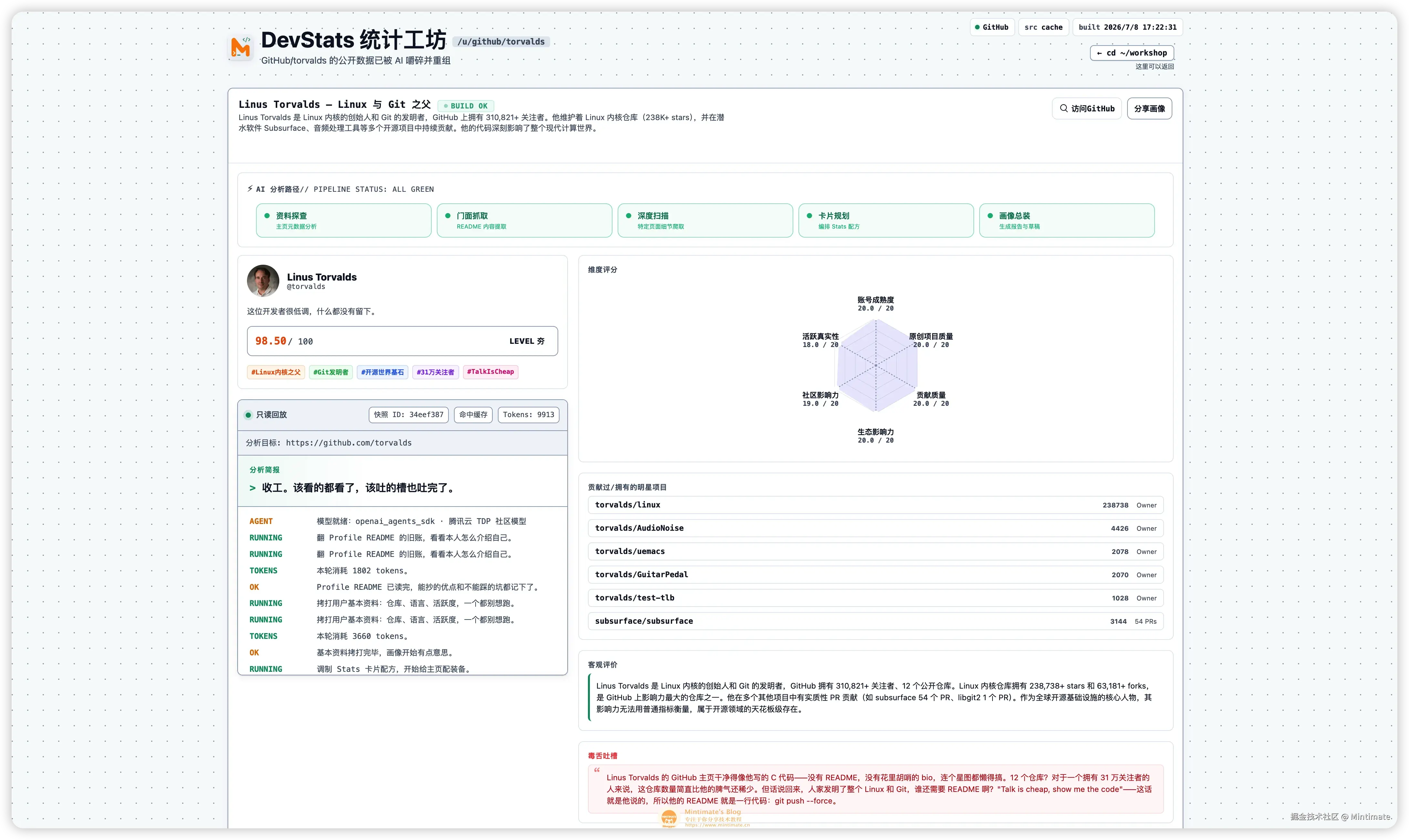Open the torvalds/AudioNoise repository row
The width and height of the screenshot is (1409, 840).
875,528
